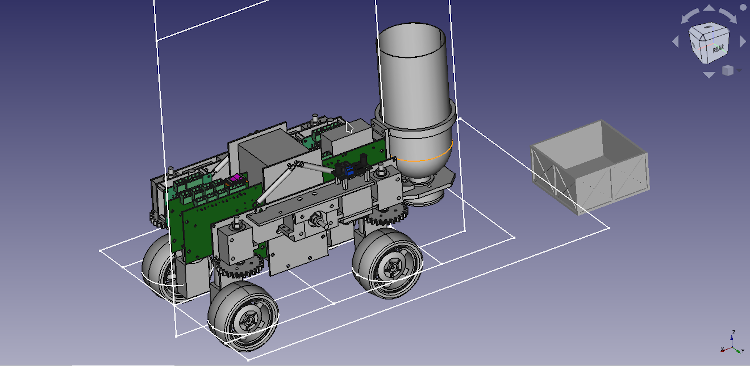Image resolution: width=750 pixels, height=366 pixels.
Task: Select the blue component near the hopper base
Action: click(350, 169)
